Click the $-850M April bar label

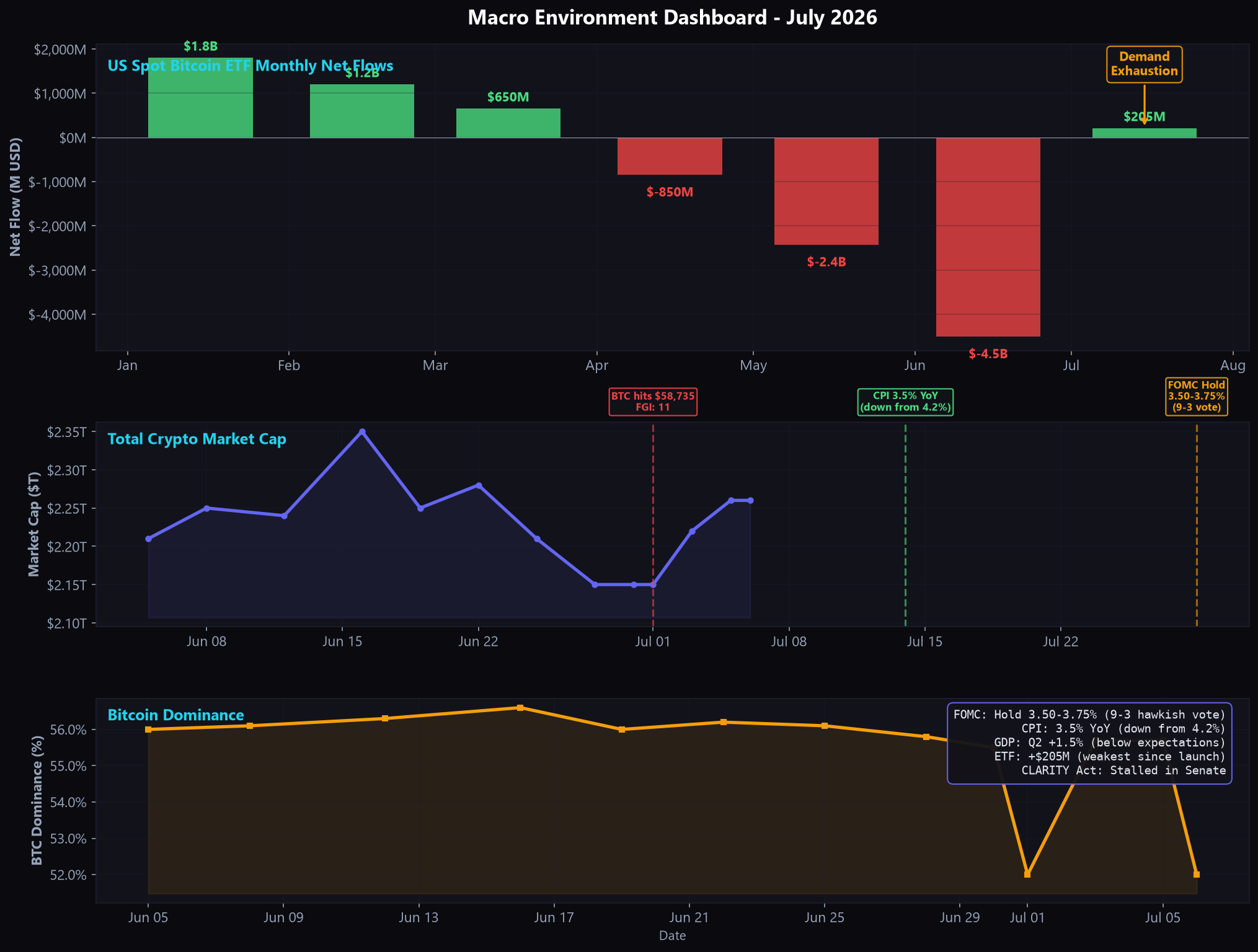coord(670,192)
